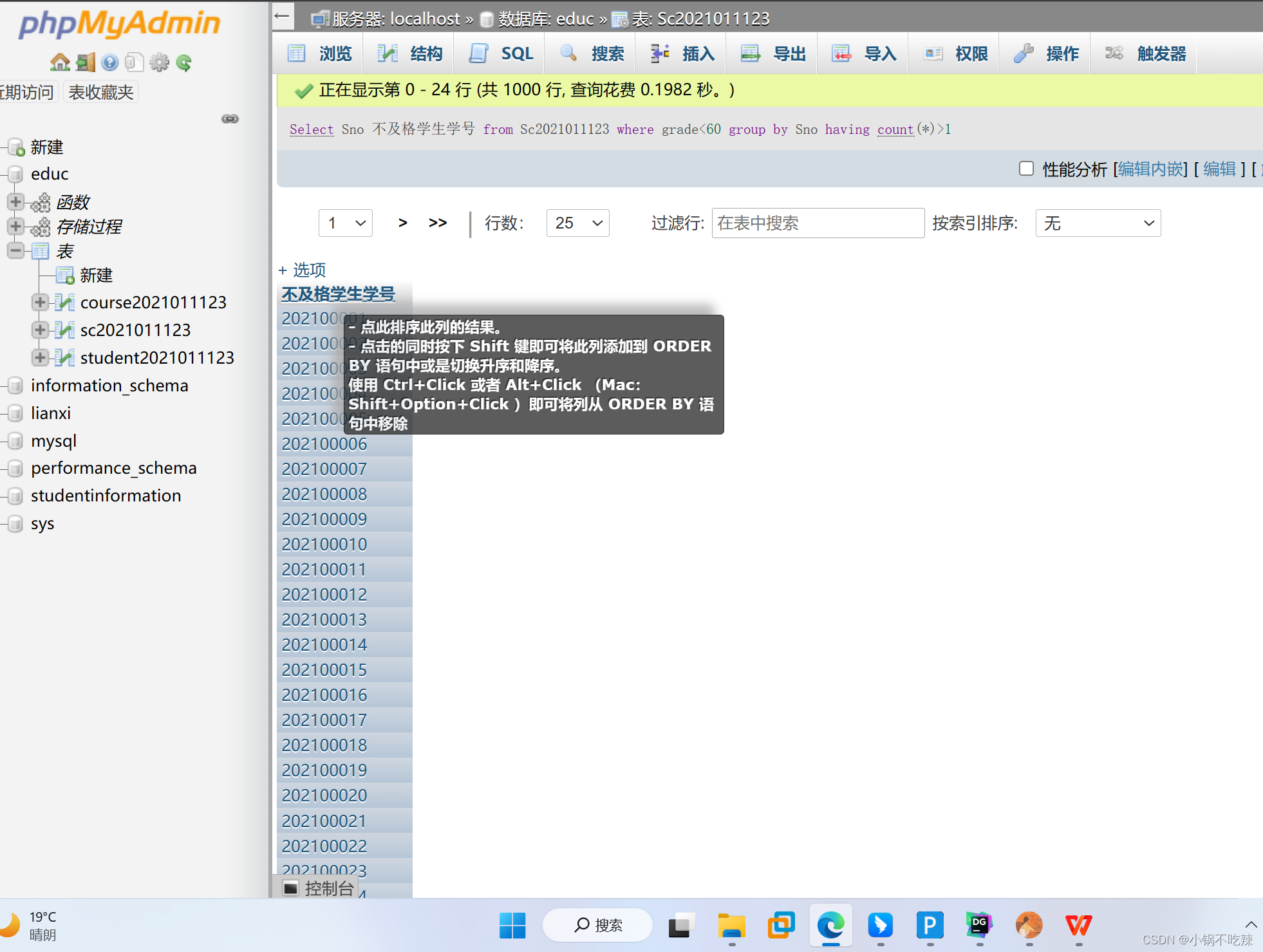Open the 行数 rows-per-page dropdown
Image resolution: width=1263 pixels, height=952 pixels.
[577, 223]
